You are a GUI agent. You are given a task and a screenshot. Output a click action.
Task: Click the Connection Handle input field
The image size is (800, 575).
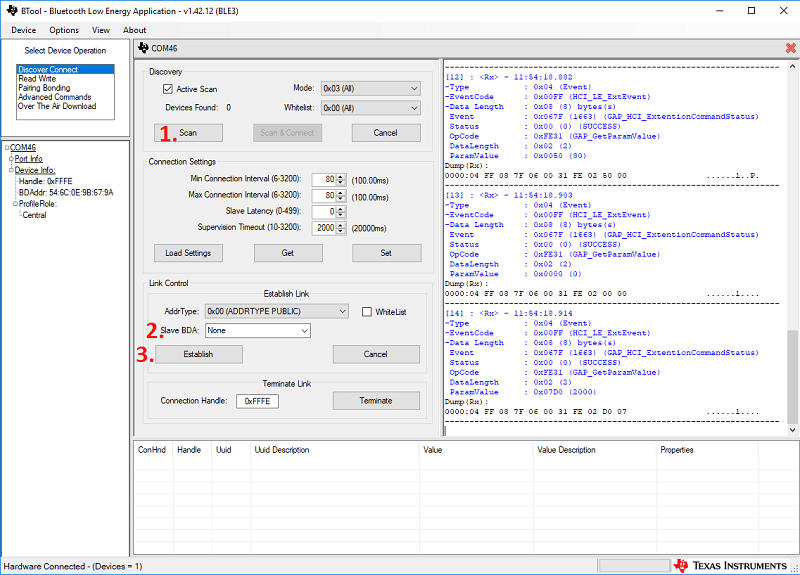click(257, 401)
